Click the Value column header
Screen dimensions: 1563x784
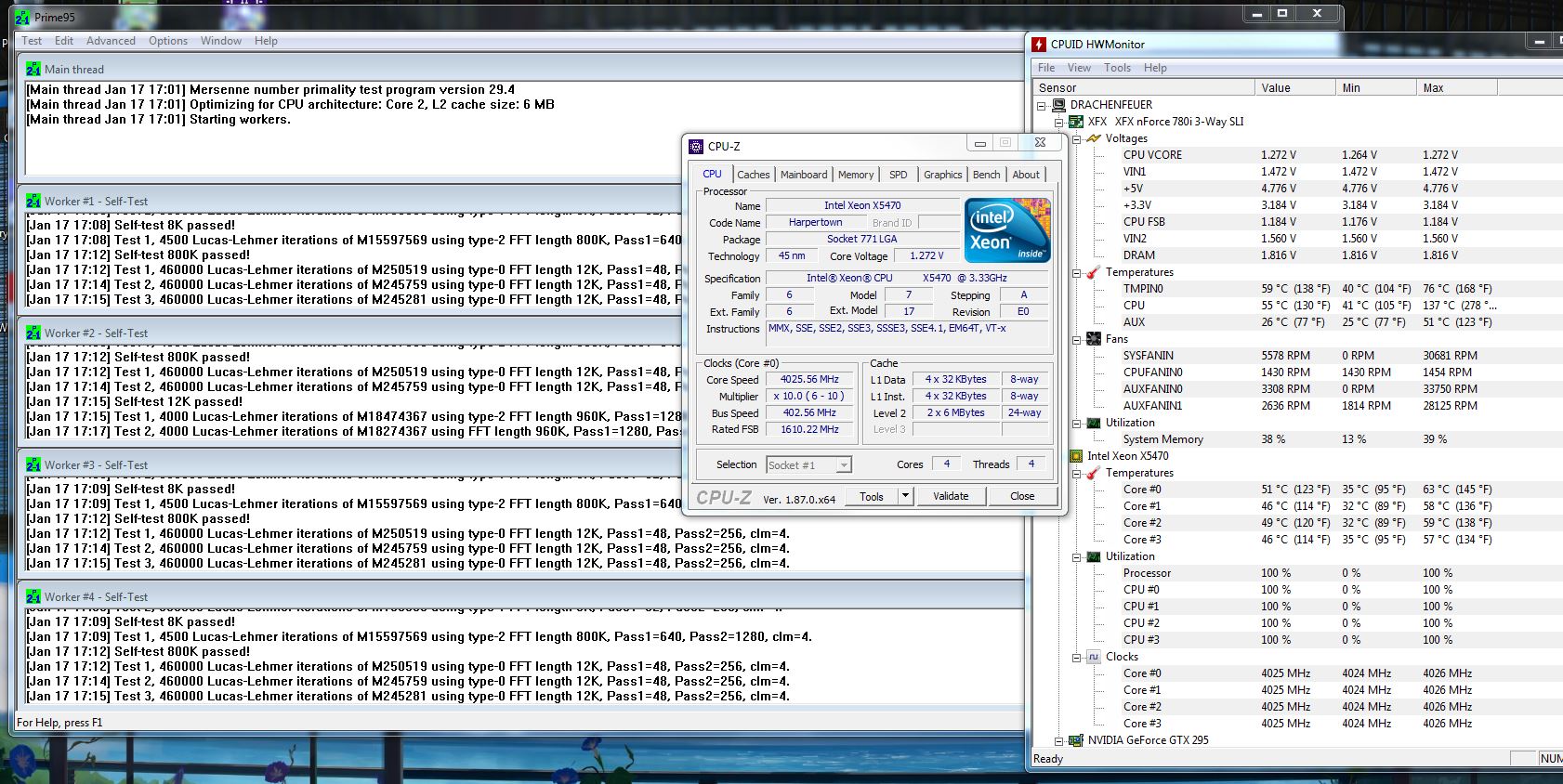pyautogui.click(x=1294, y=88)
